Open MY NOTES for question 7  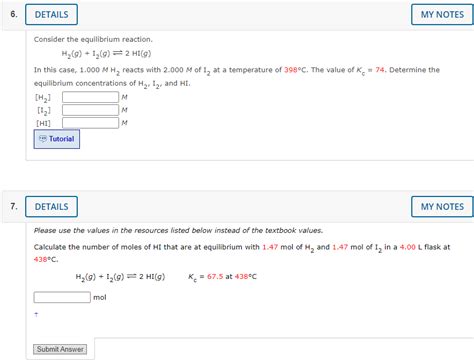[x=442, y=207]
